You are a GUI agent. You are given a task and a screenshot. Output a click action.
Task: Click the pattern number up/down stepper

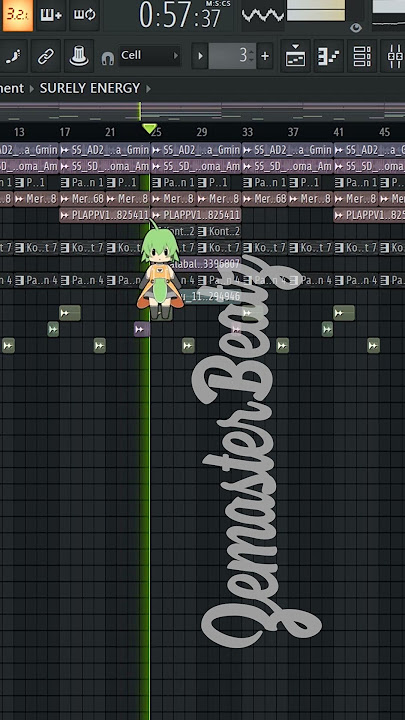coord(251,56)
